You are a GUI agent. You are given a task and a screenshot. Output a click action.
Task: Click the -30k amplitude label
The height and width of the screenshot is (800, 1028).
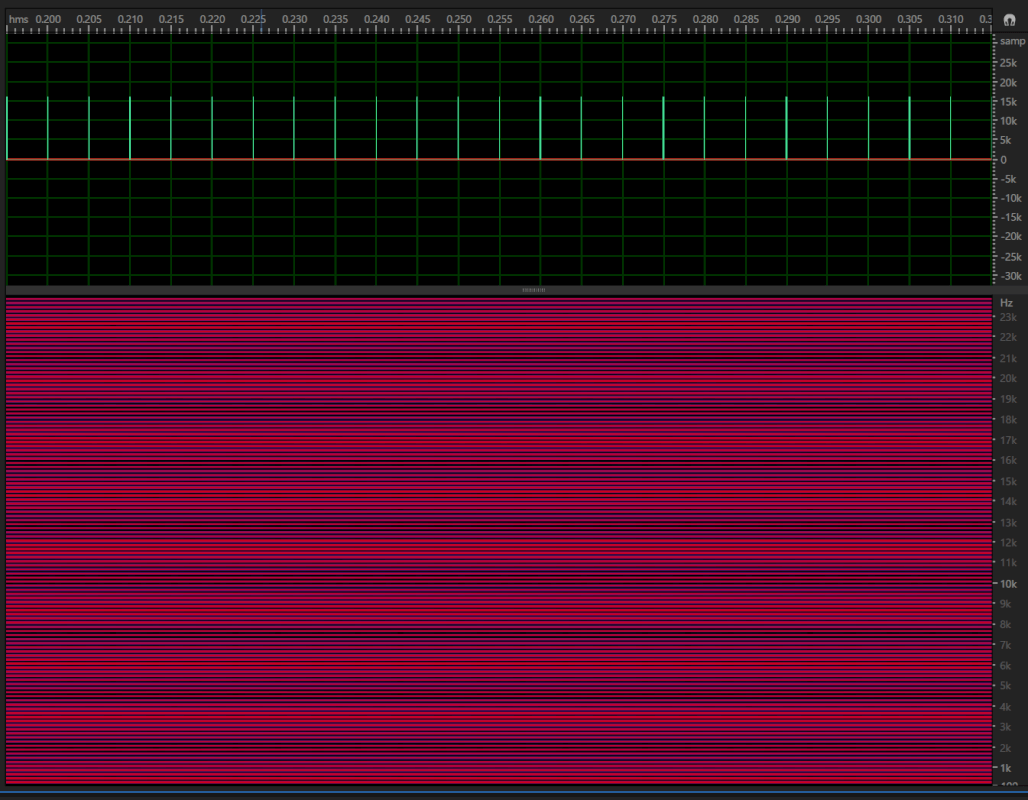[1010, 277]
